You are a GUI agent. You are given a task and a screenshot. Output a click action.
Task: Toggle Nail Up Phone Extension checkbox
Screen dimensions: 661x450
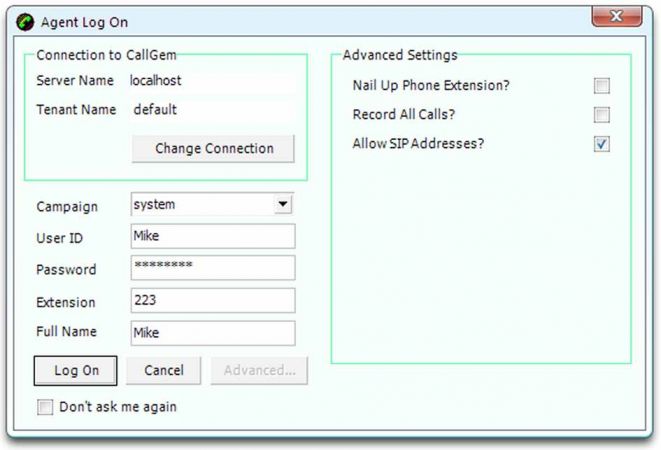pyautogui.click(x=601, y=86)
